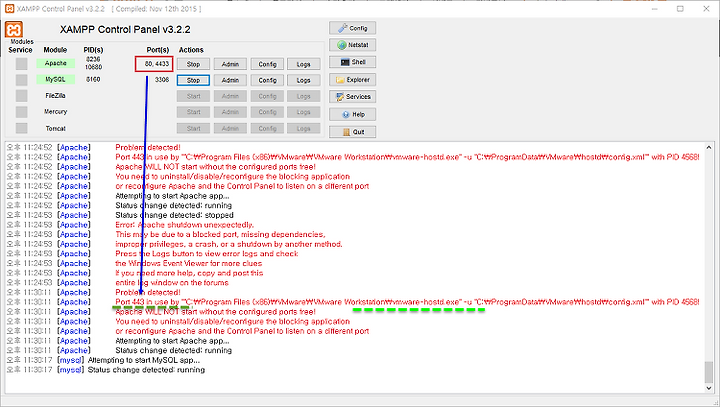Select the MySQL module label
720x407 pixels.
click(x=56, y=79)
